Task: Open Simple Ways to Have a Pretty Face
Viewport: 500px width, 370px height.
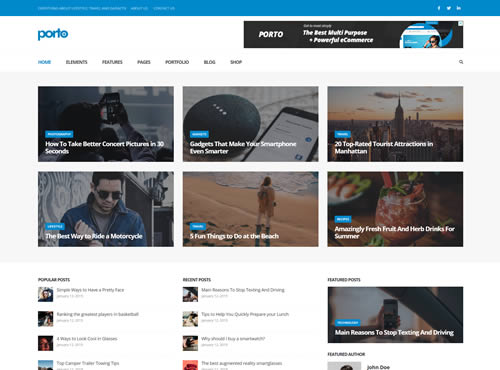Action: [90, 290]
